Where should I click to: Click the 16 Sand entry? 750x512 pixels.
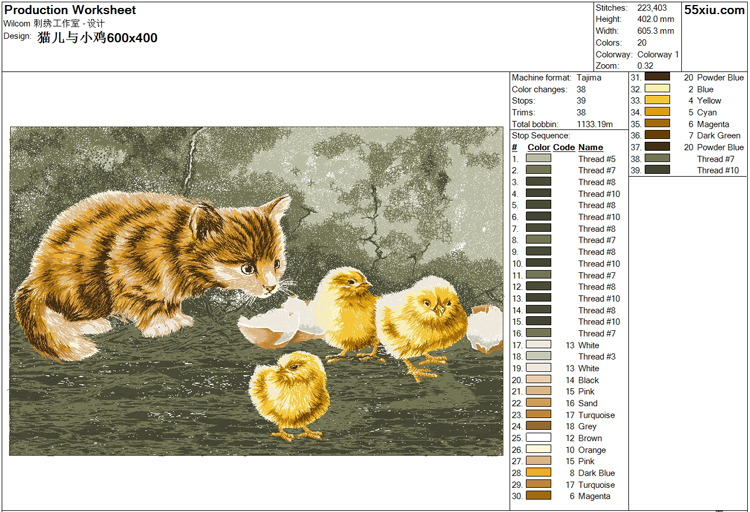point(581,403)
